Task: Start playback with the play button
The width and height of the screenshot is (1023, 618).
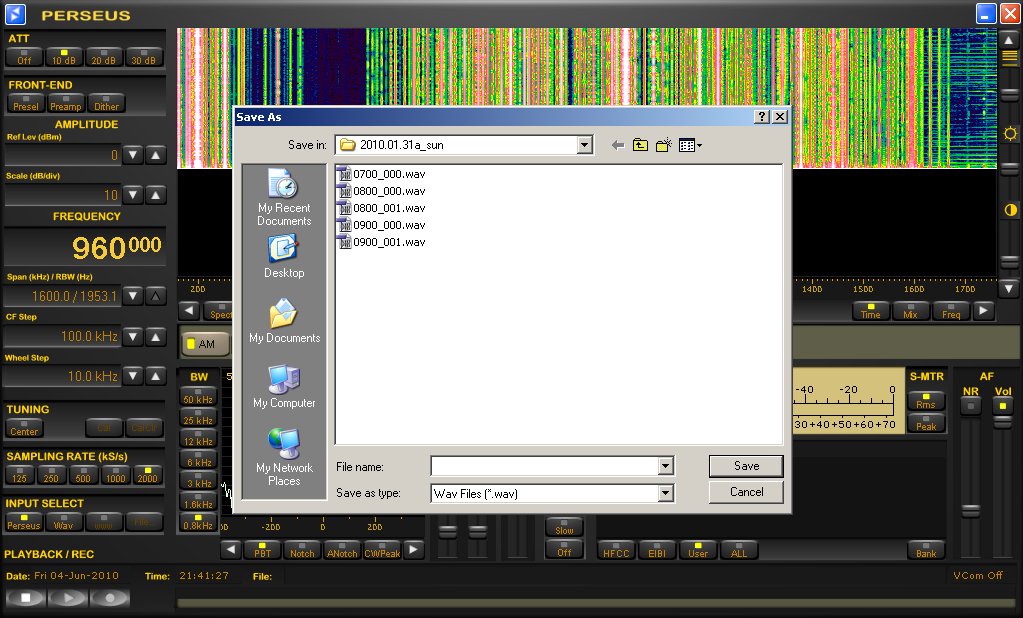Action: tap(68, 597)
